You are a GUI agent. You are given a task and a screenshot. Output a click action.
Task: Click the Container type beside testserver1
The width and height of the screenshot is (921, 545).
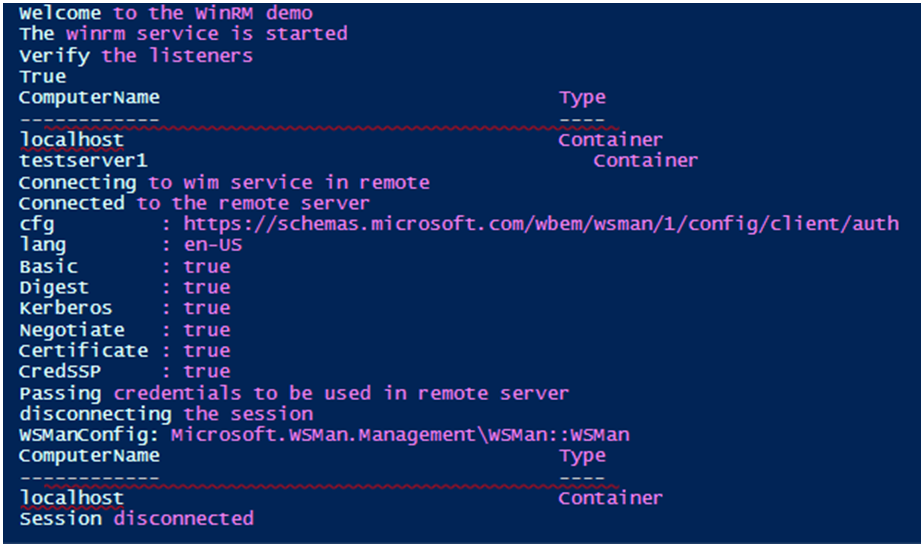coord(645,161)
